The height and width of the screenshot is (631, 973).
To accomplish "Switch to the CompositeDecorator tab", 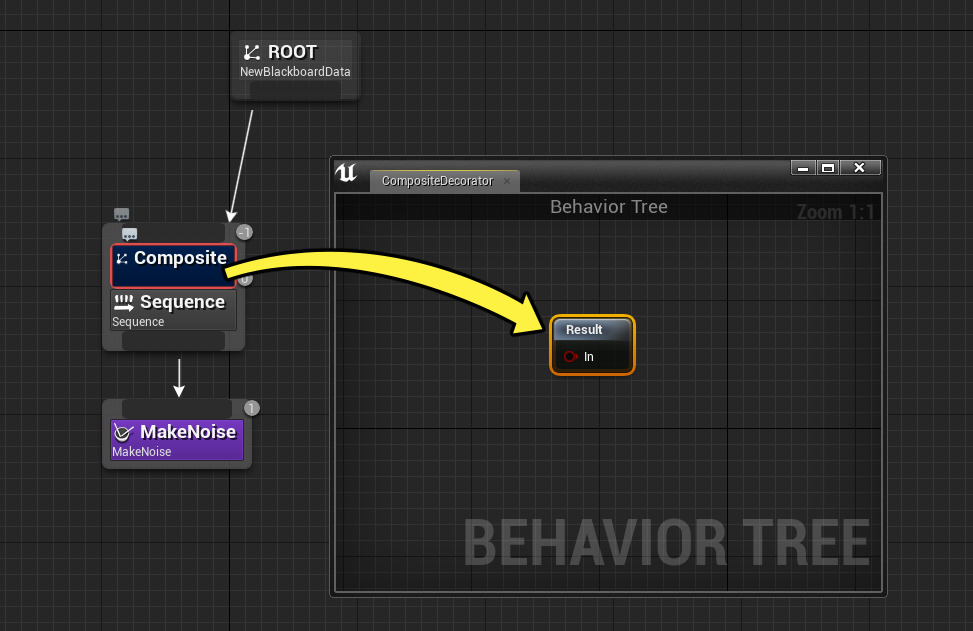I will [x=437, y=181].
